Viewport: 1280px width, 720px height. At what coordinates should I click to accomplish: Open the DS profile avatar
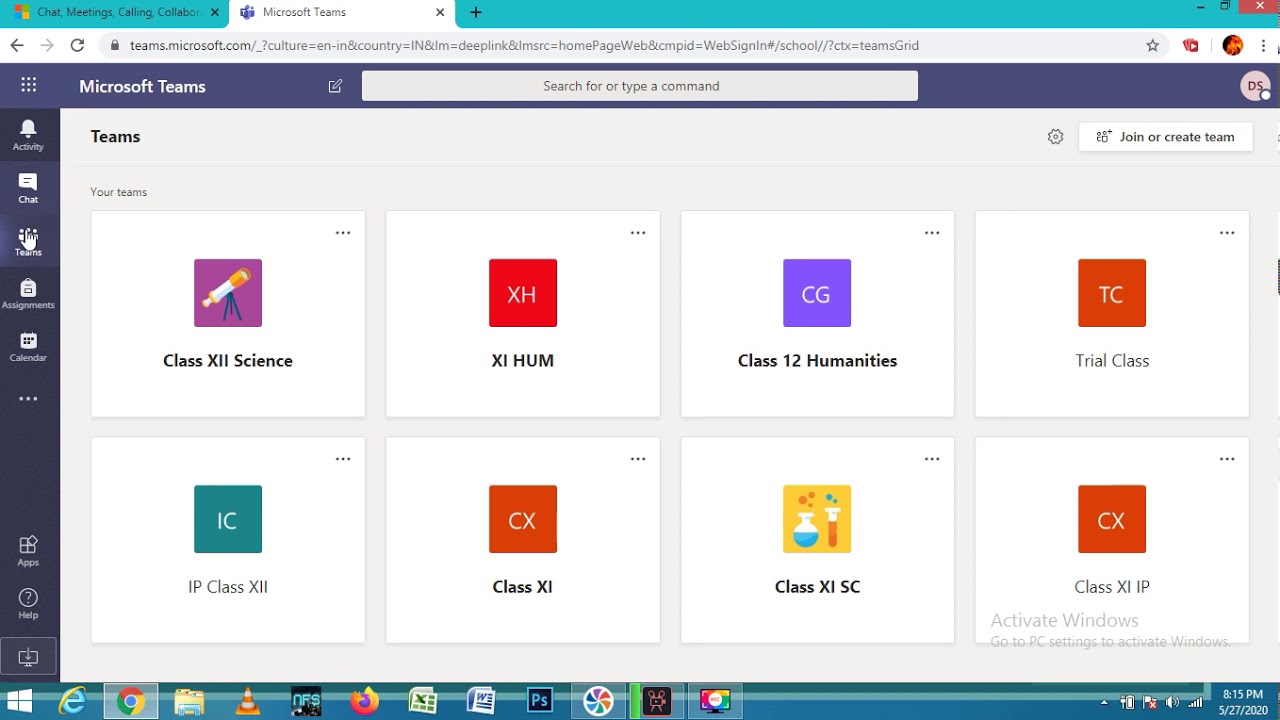pyautogui.click(x=1254, y=86)
